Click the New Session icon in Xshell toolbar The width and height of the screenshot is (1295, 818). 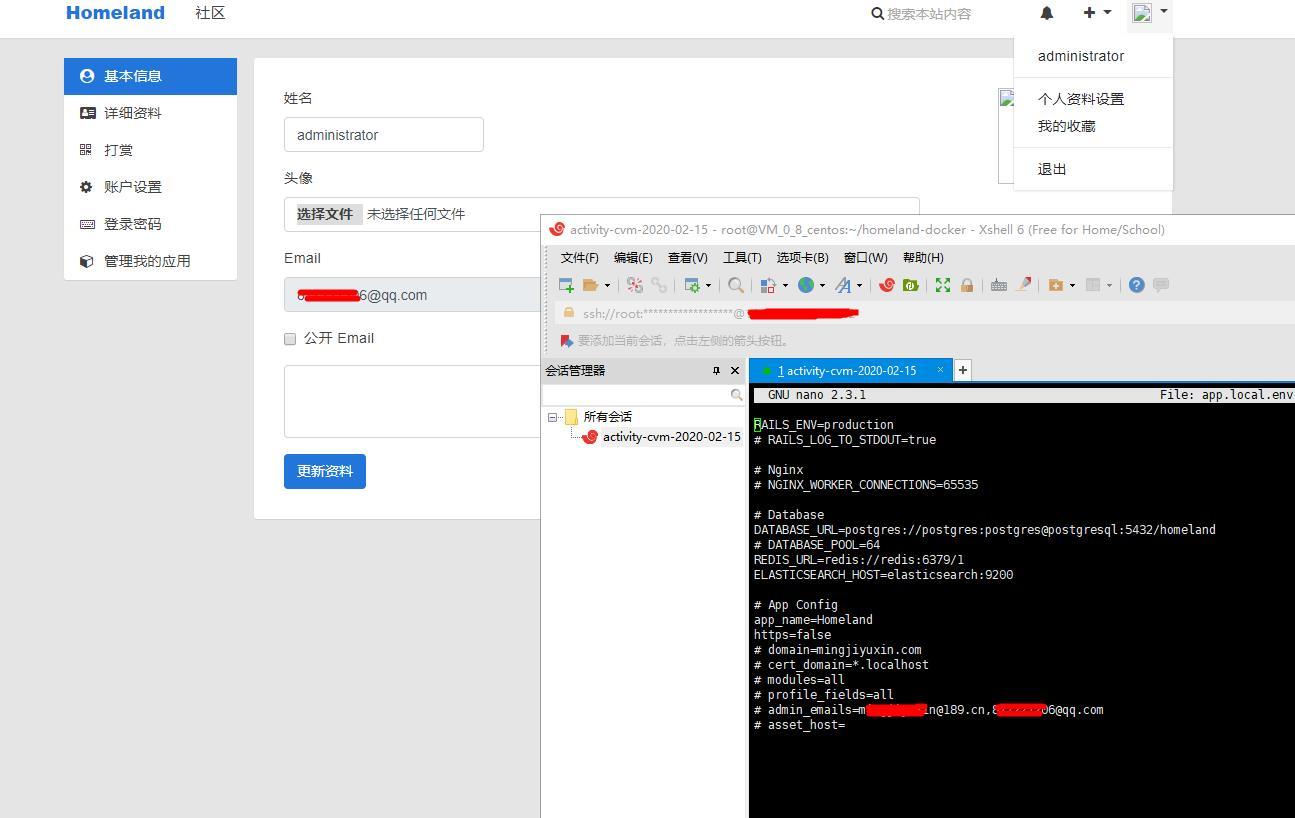566,285
